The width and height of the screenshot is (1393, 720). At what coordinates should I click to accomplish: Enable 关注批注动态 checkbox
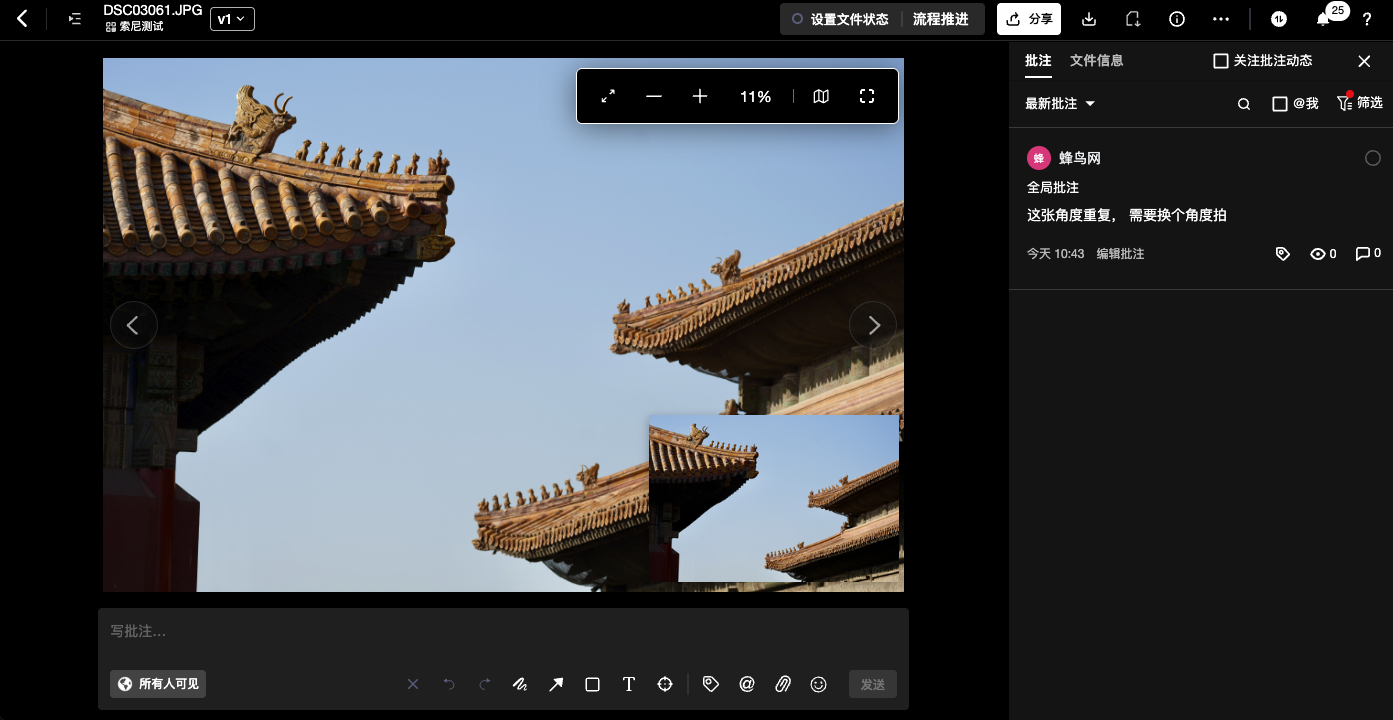[1220, 61]
